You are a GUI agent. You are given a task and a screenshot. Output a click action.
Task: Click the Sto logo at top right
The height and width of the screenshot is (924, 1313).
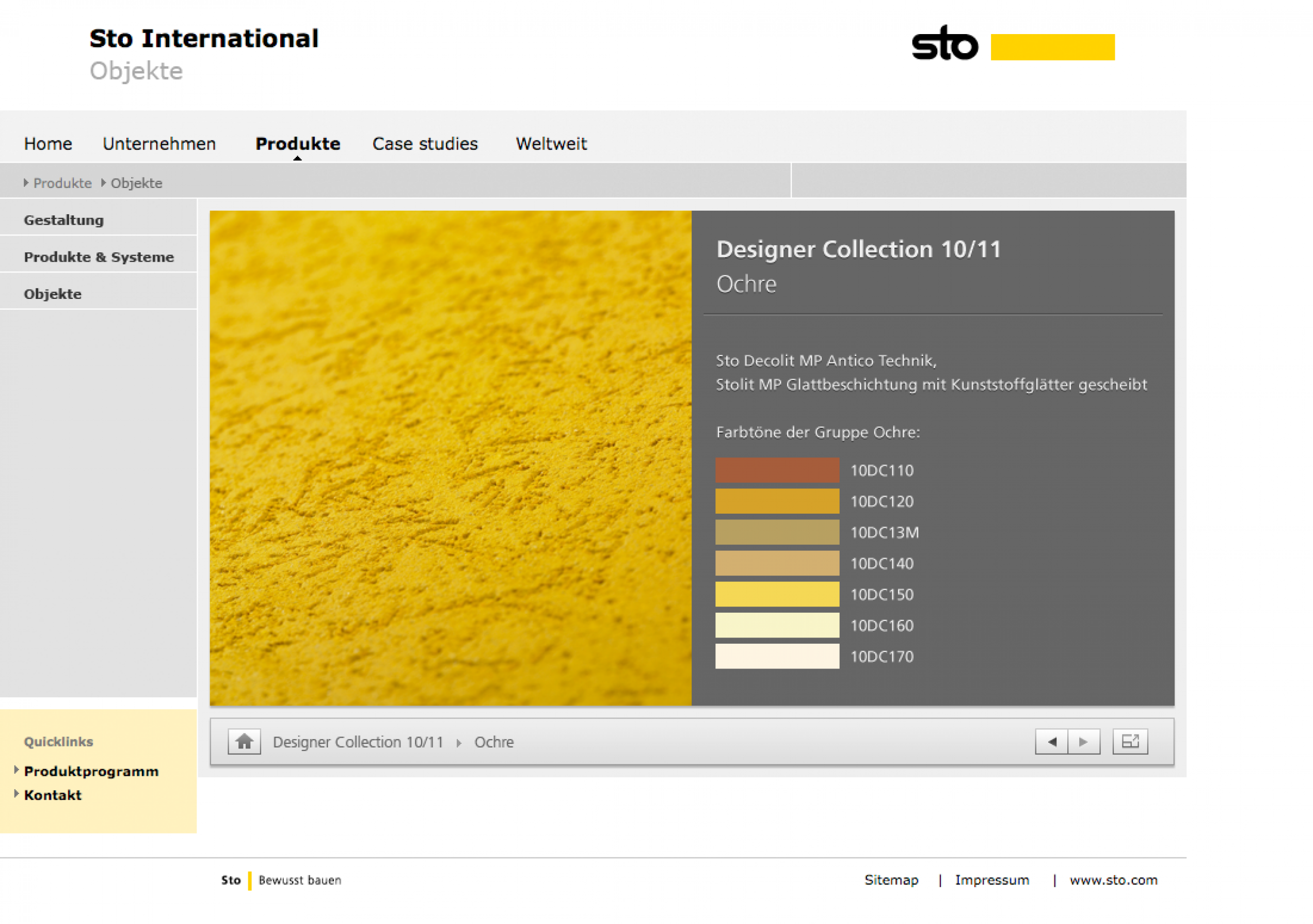[944, 44]
